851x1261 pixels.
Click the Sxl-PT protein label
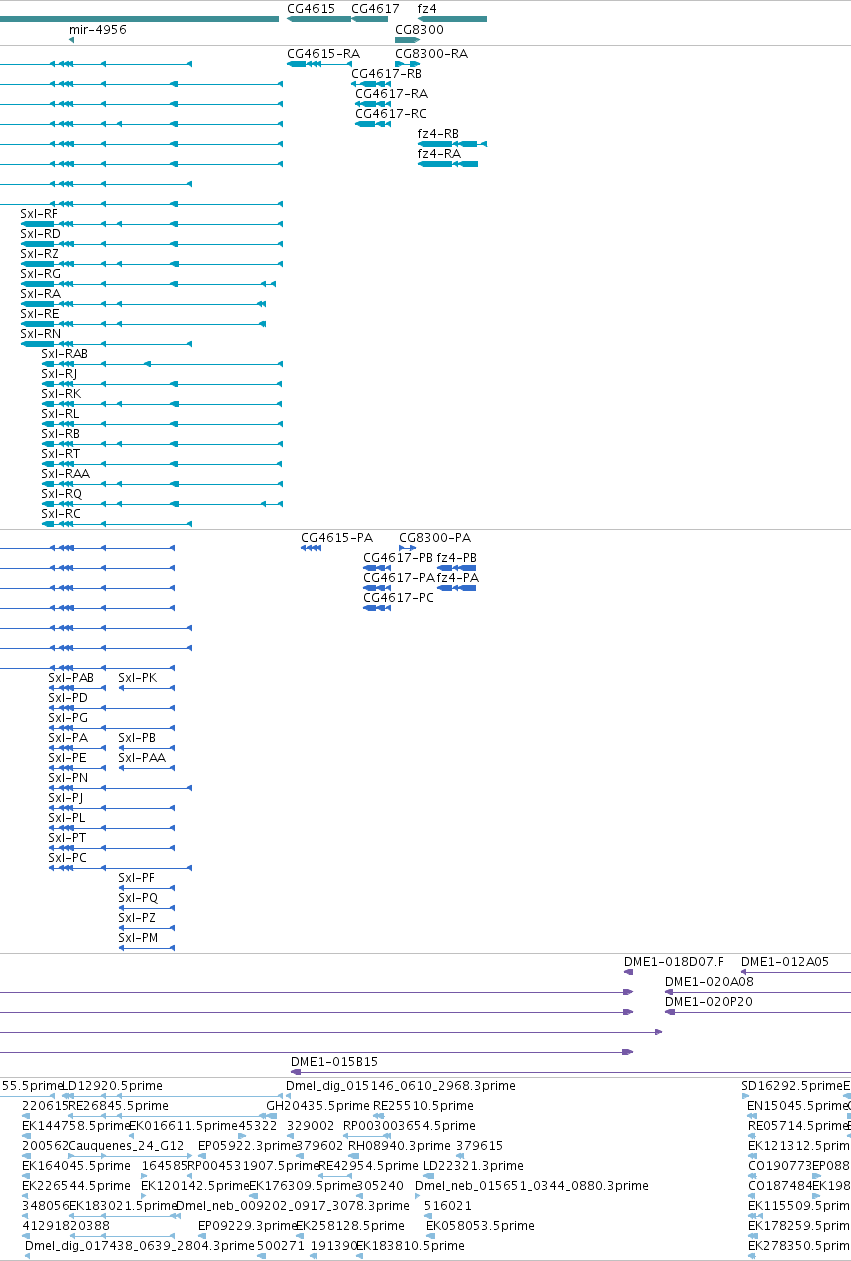pos(67,838)
